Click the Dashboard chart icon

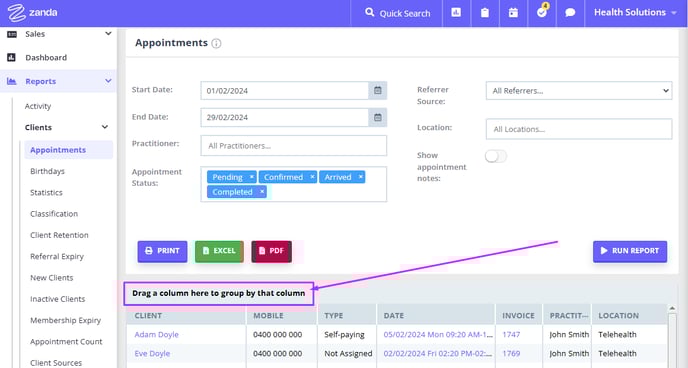coord(11,57)
